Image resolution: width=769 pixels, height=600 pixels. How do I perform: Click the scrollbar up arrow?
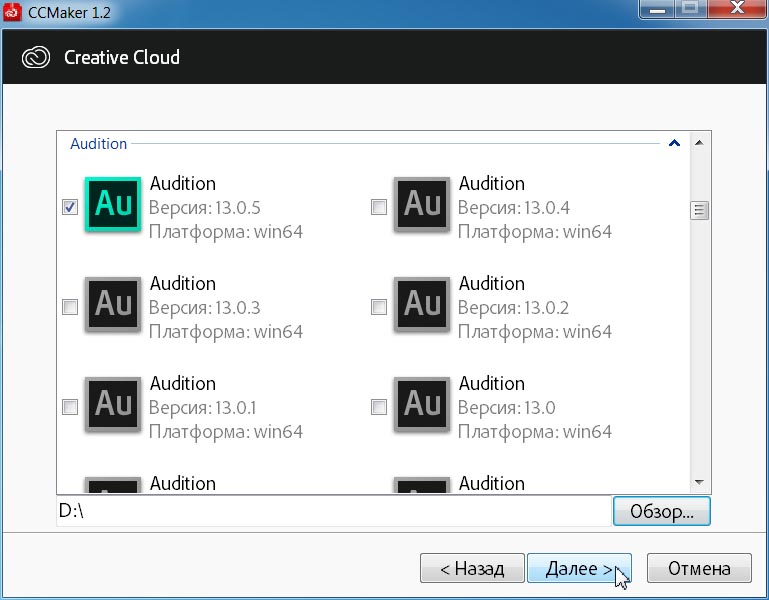[x=699, y=143]
